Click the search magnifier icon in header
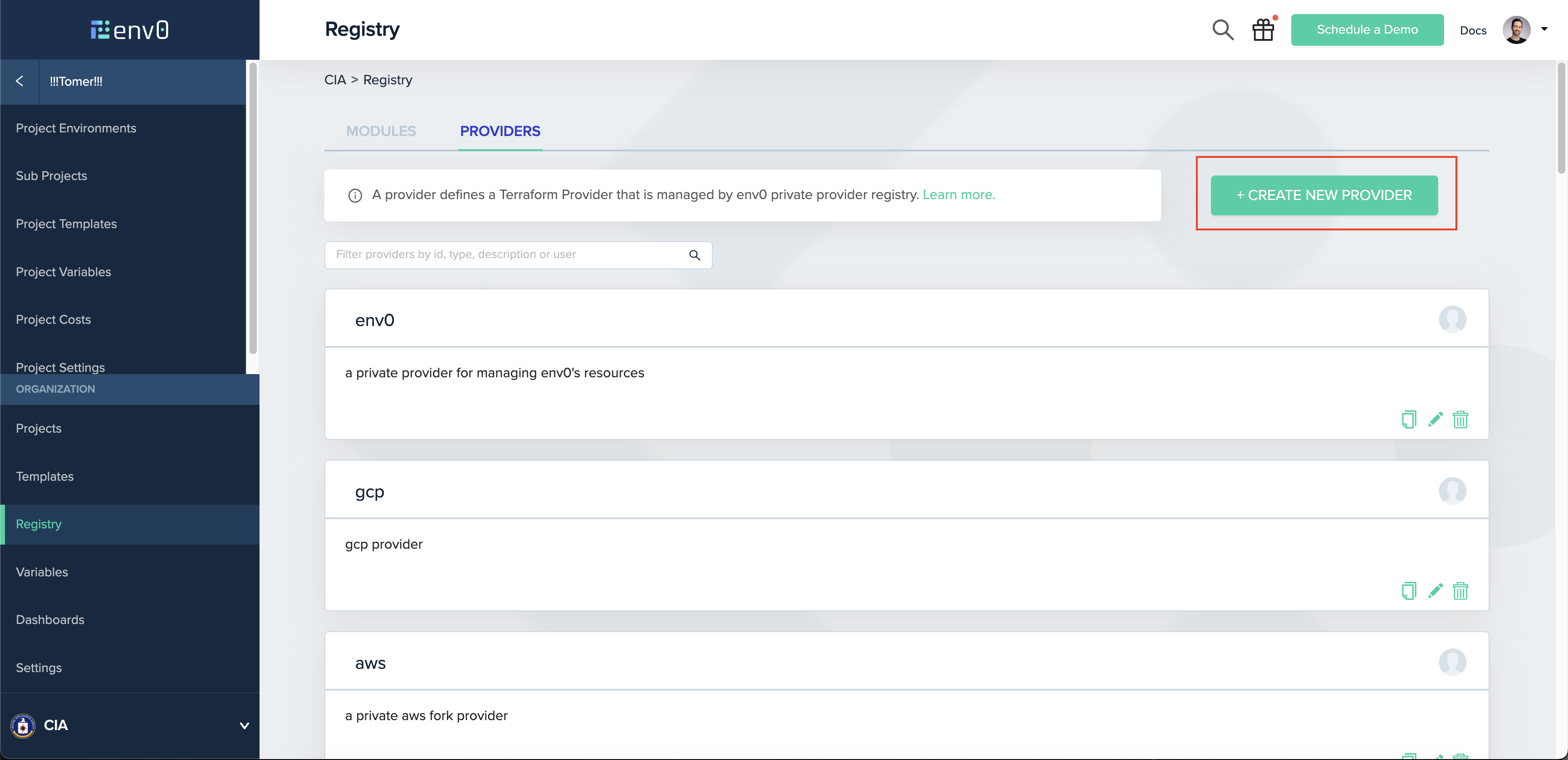Viewport: 1568px width, 760px height. coord(1222,30)
